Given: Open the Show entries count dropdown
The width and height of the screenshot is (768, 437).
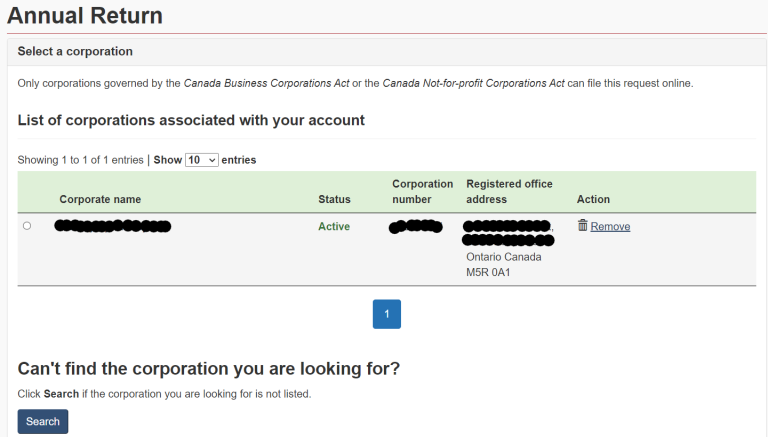Looking at the screenshot, I should point(201,160).
